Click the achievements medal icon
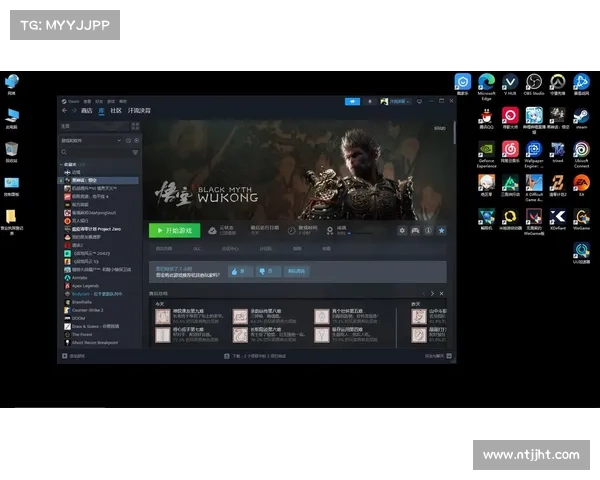Viewport: 600px width, 480px height. (x=330, y=230)
